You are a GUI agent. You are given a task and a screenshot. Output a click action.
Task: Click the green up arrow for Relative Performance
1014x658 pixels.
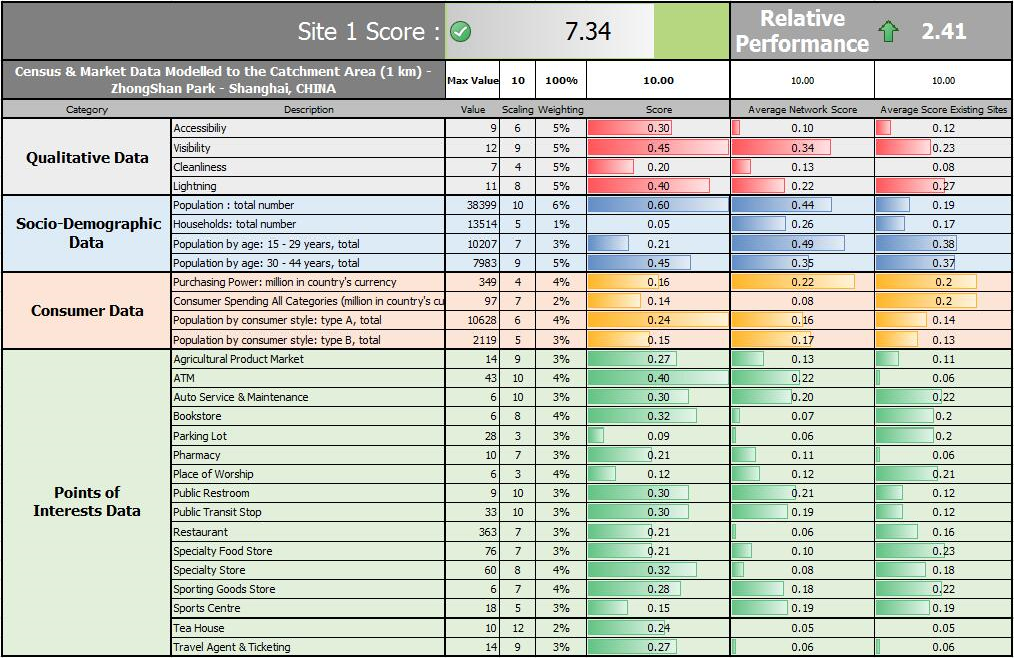click(x=889, y=30)
